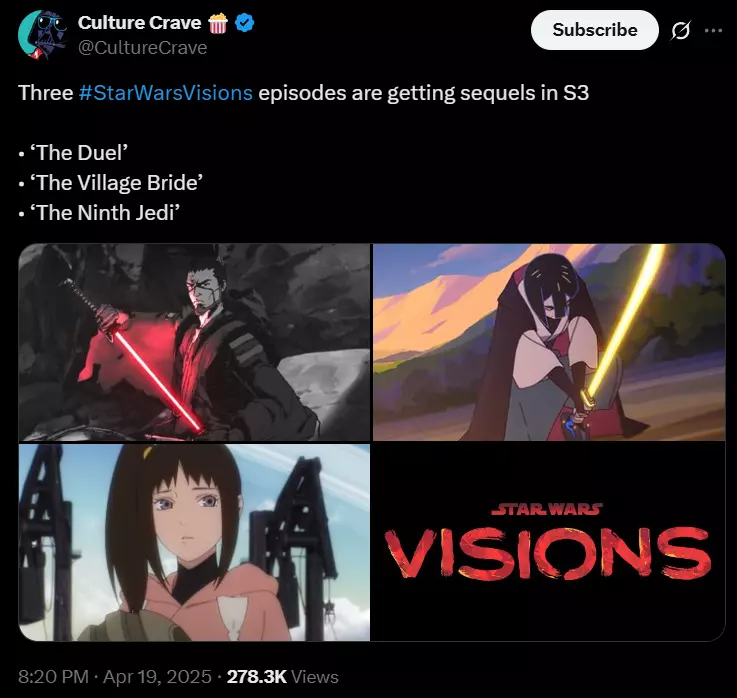Click the 'The Ninth Jedi' bullet line
The image size is (737, 698).
(x=99, y=213)
